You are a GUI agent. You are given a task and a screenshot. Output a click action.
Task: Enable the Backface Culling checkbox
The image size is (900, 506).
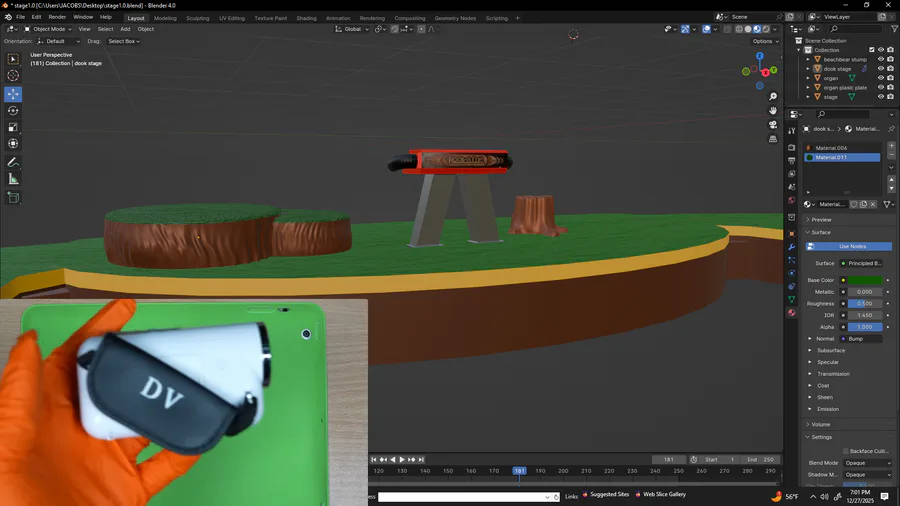(845, 451)
